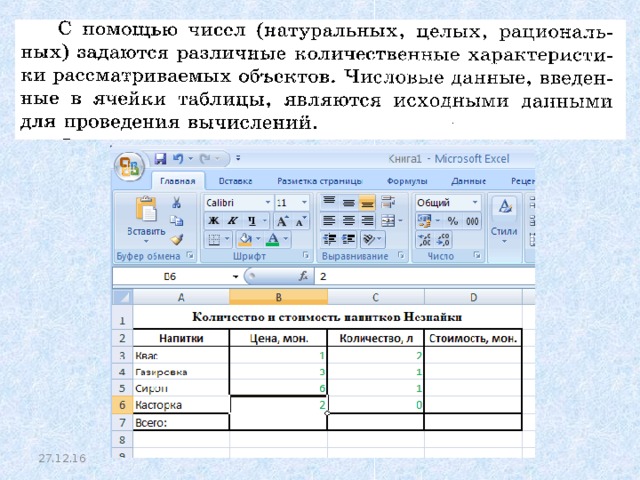Select cell containing Касторка
This screenshot has width=640, height=480.
pos(181,405)
